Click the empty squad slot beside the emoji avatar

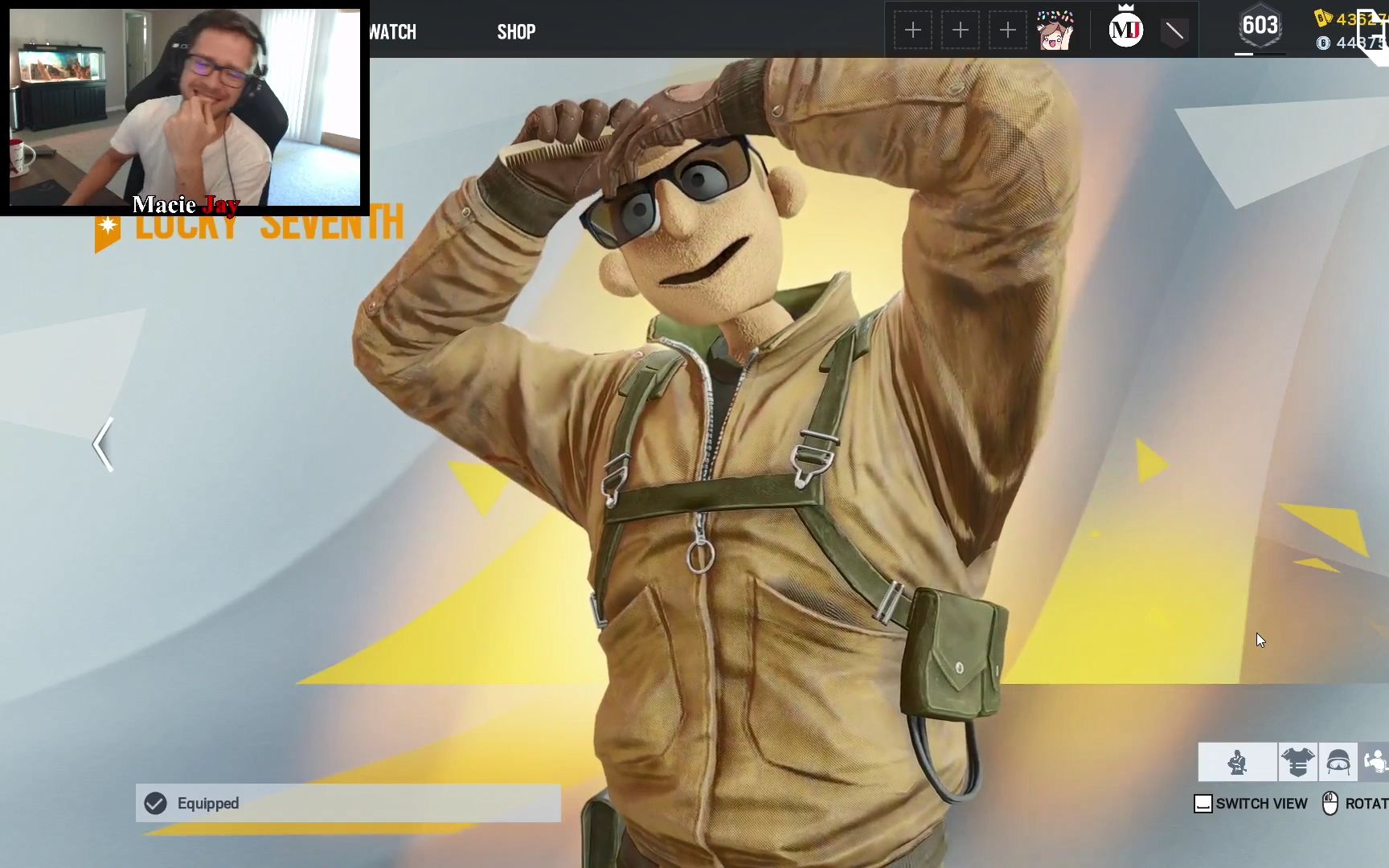coord(1008,31)
